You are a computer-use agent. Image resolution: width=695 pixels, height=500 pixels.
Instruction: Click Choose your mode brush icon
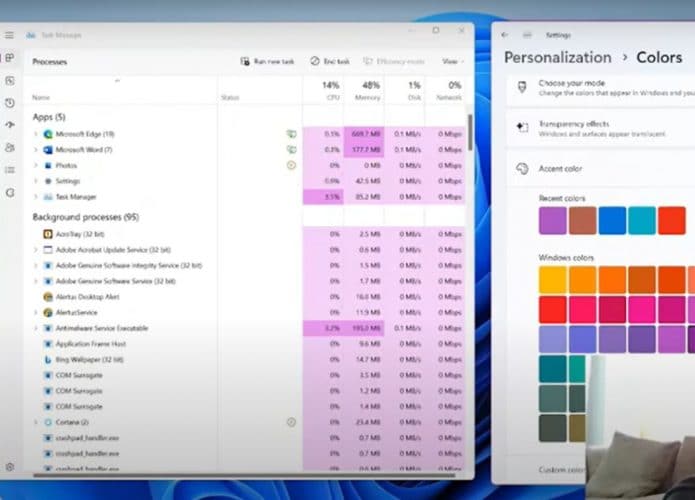click(522, 87)
